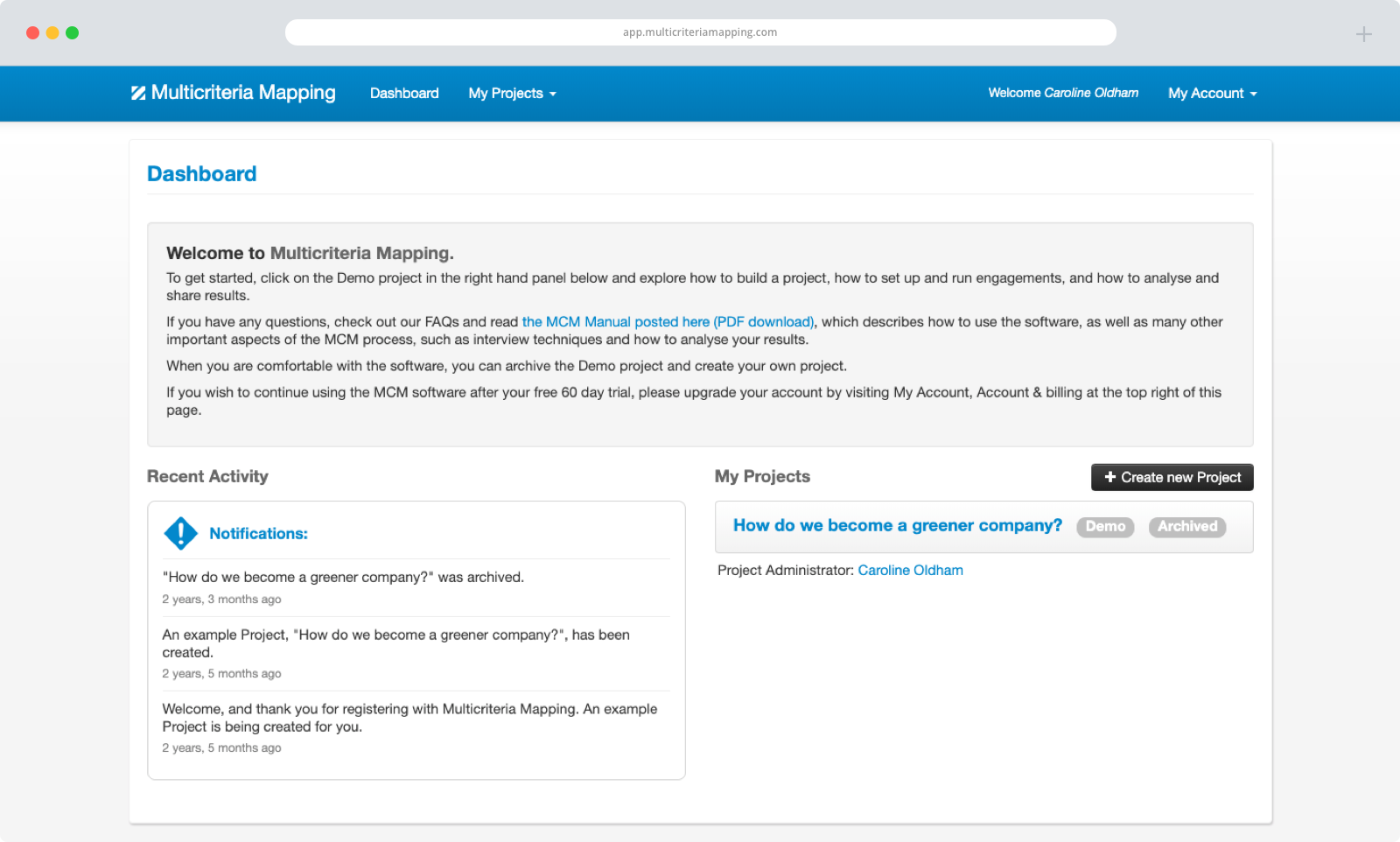Click the blue notifications alert icon
This screenshot has width=1400, height=842.
pos(181,533)
